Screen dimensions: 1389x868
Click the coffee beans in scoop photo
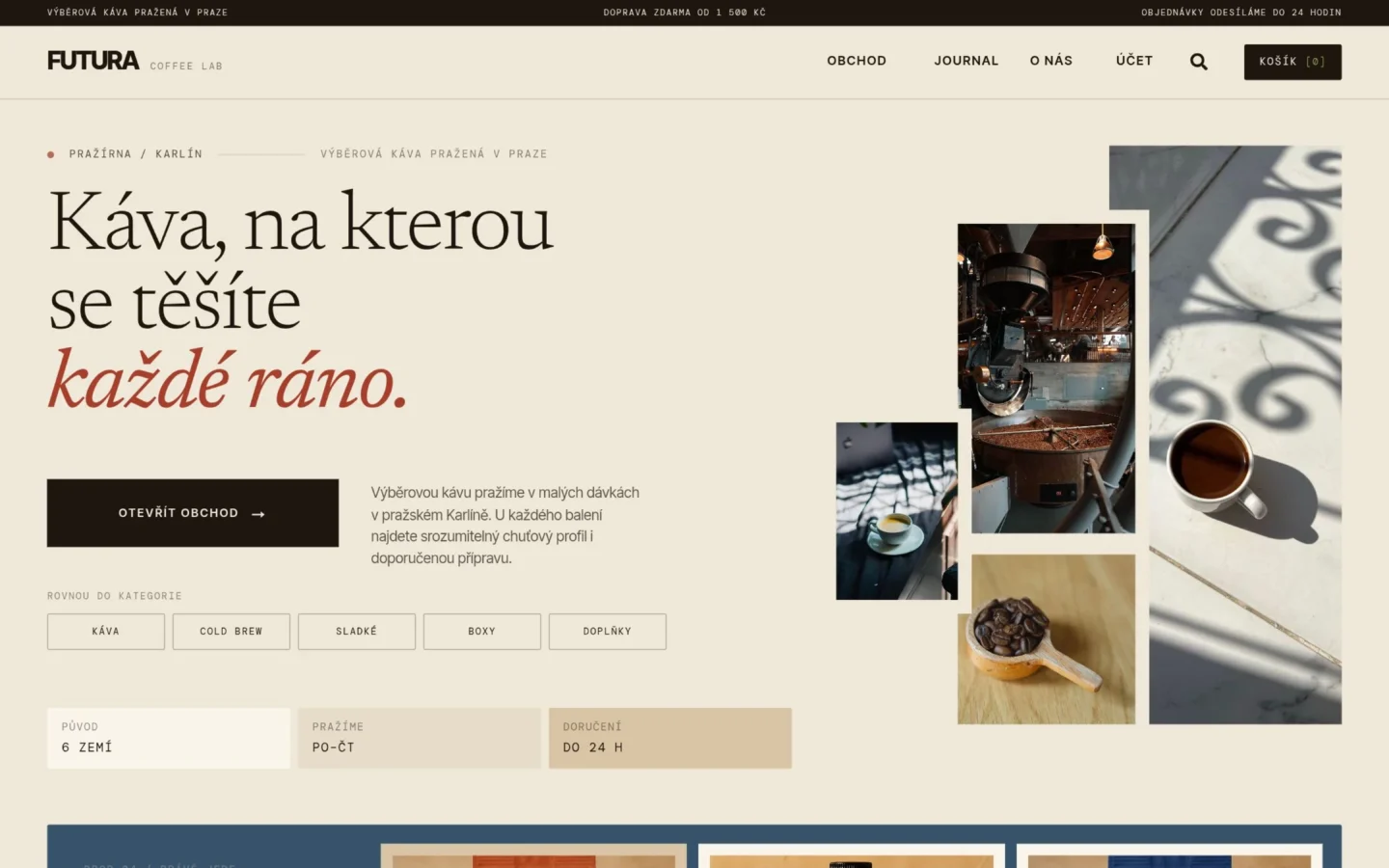pos(1047,639)
